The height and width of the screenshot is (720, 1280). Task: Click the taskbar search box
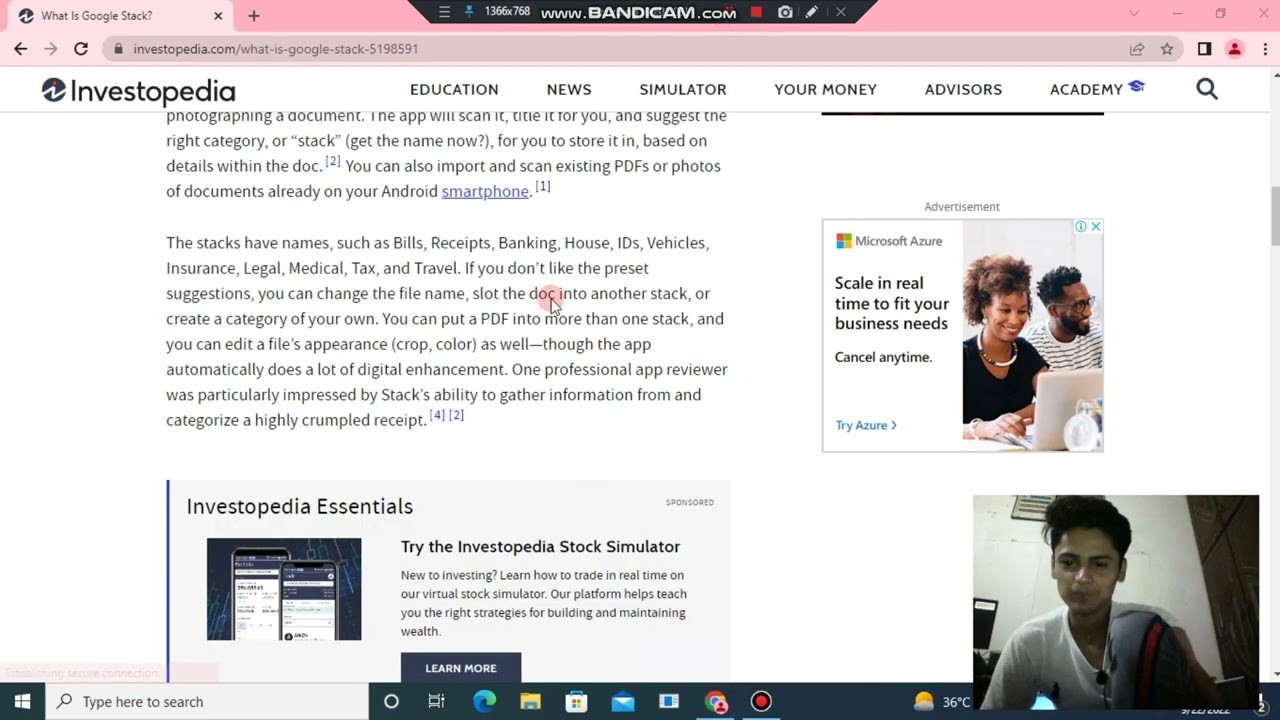[207, 701]
